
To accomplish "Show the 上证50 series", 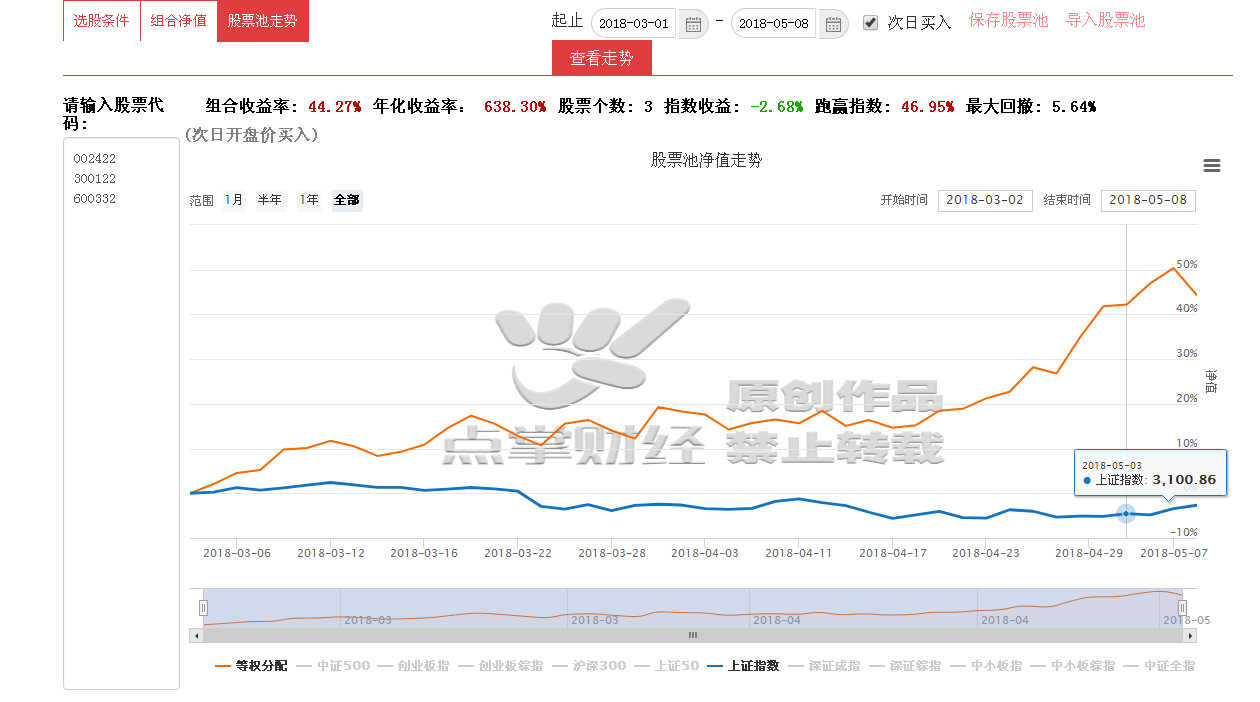I will pyautogui.click(x=668, y=665).
